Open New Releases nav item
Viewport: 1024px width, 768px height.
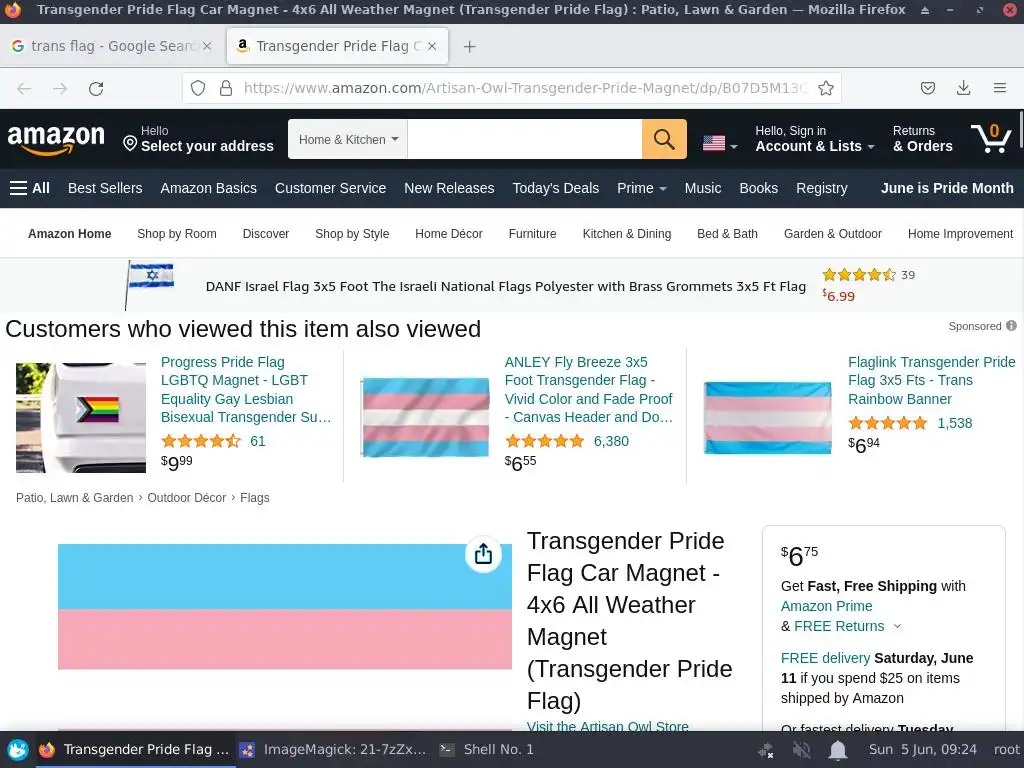pos(449,188)
